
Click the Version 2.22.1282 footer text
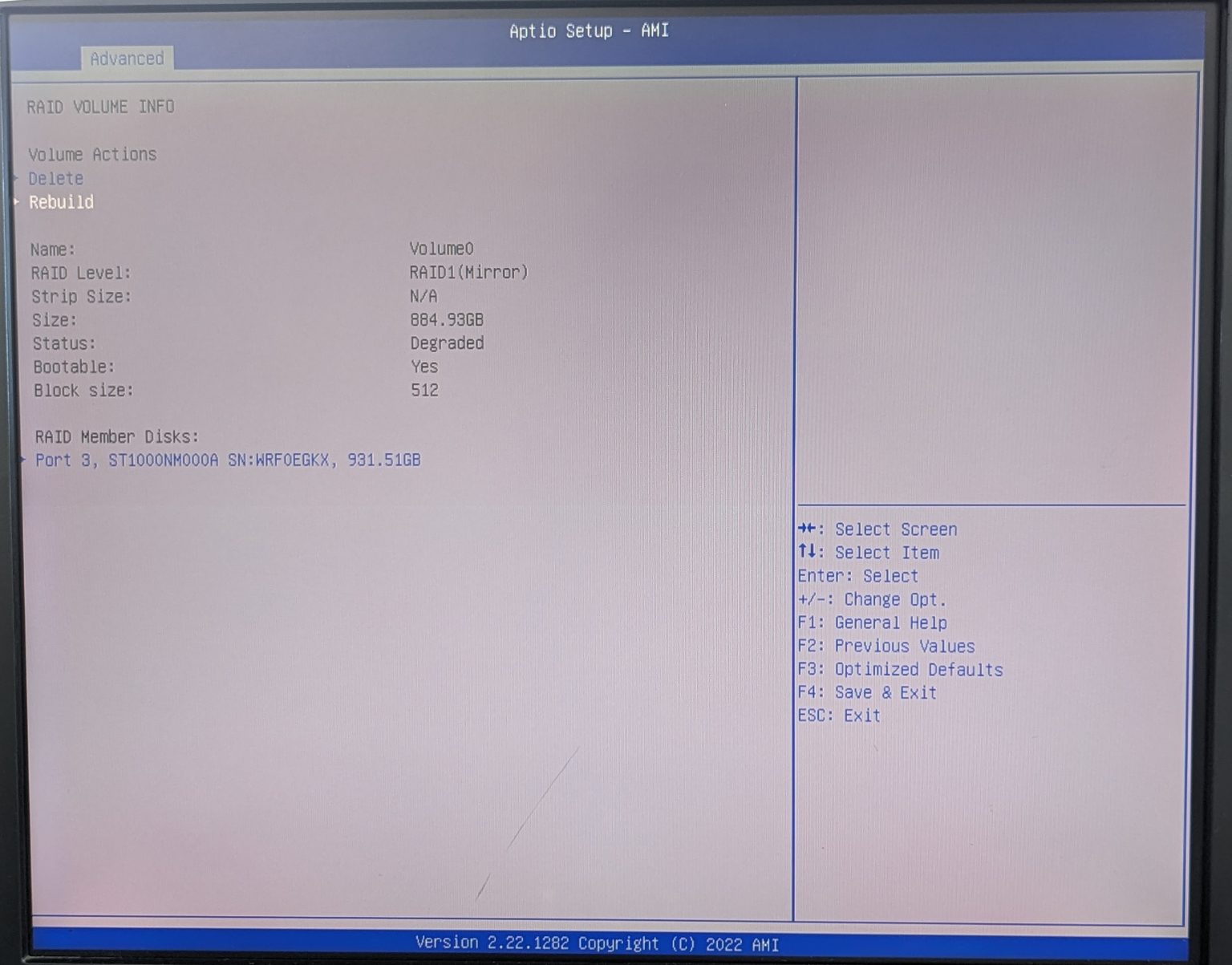pyautogui.click(x=595, y=943)
